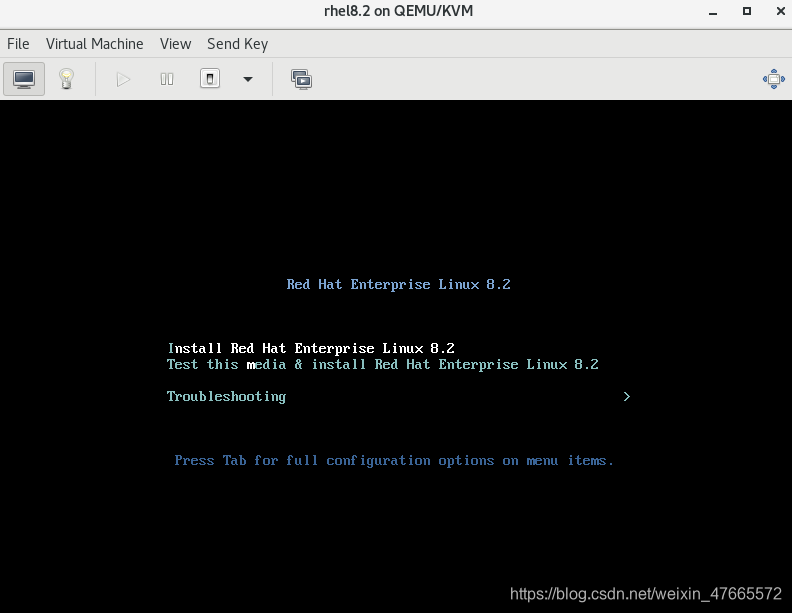
Task: Shut down the virtual machine
Action: pyautogui.click(x=210, y=79)
